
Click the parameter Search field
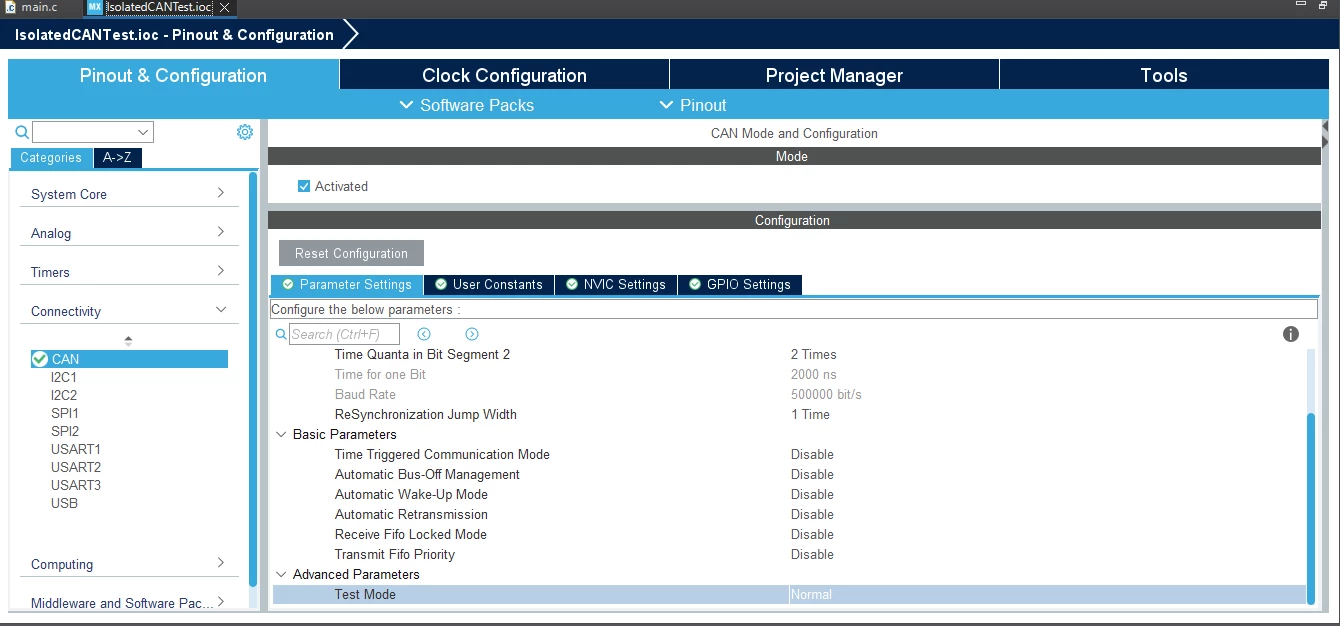pyautogui.click(x=344, y=334)
